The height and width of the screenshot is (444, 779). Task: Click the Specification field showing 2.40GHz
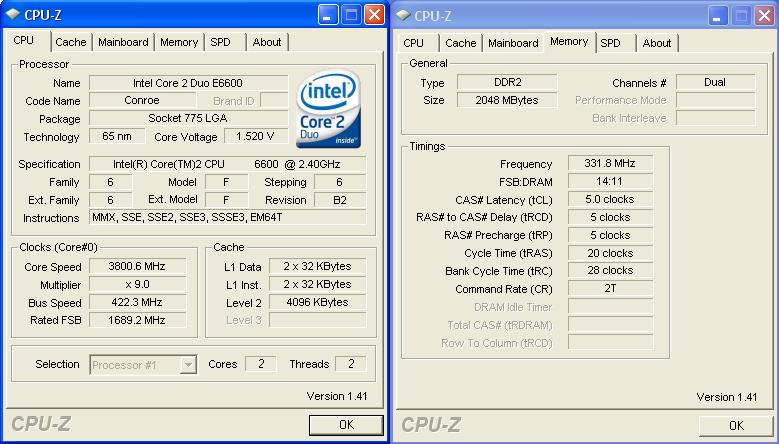[x=228, y=164]
